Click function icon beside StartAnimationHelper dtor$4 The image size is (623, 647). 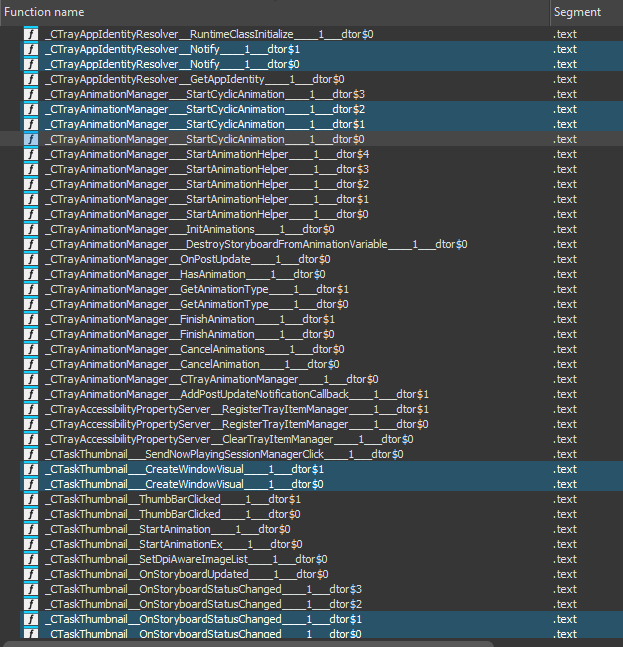pos(31,154)
